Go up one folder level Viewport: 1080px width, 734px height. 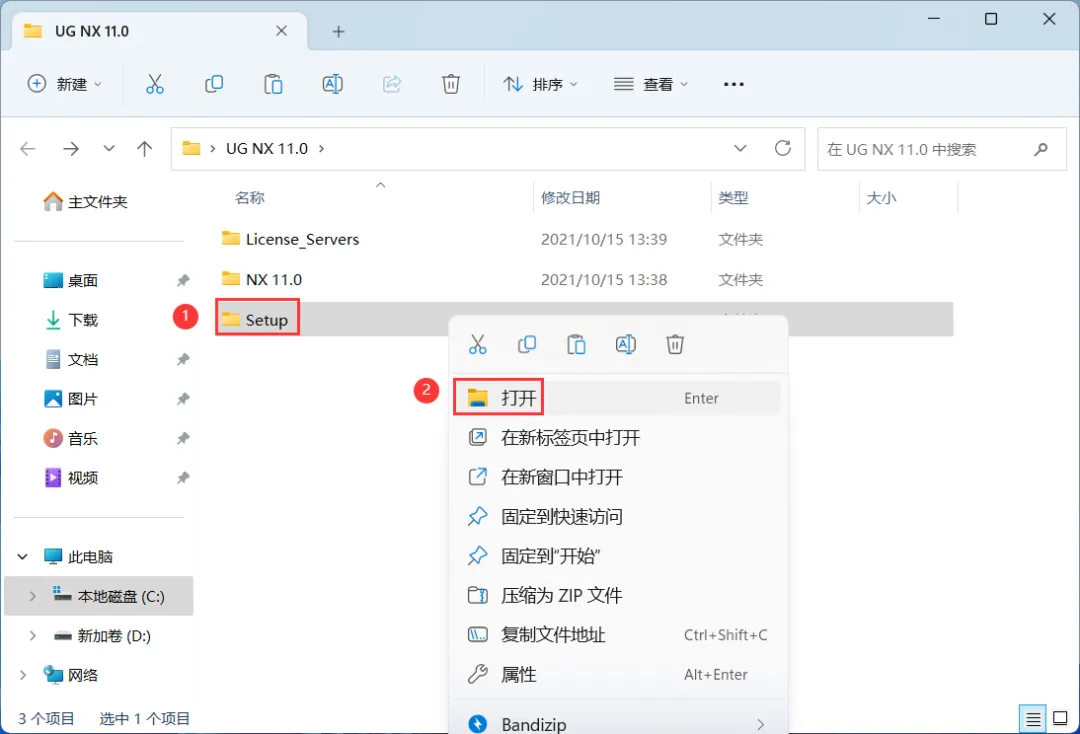pyautogui.click(x=145, y=149)
